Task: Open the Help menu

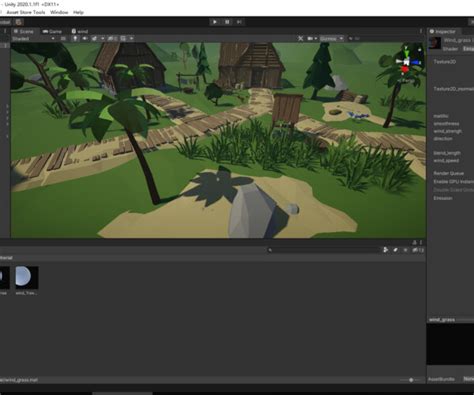Action: 78,12
